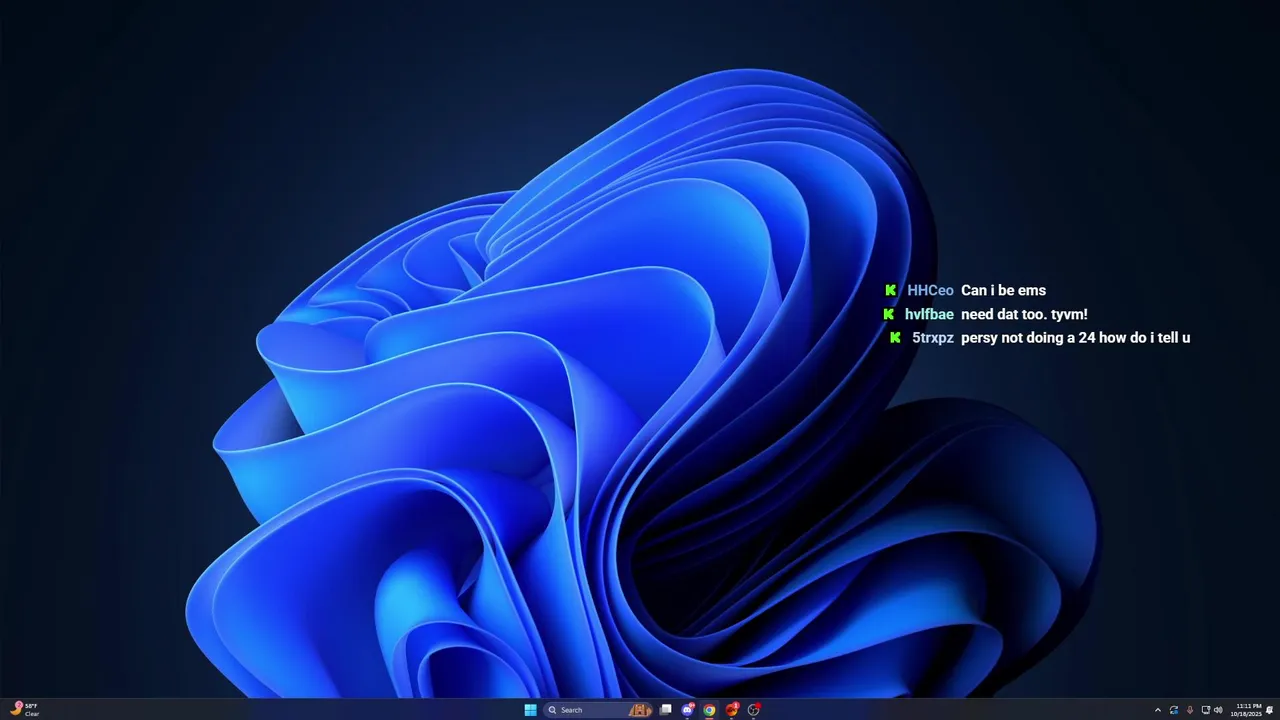Click the username hvlfbae in chat overlay

point(929,314)
